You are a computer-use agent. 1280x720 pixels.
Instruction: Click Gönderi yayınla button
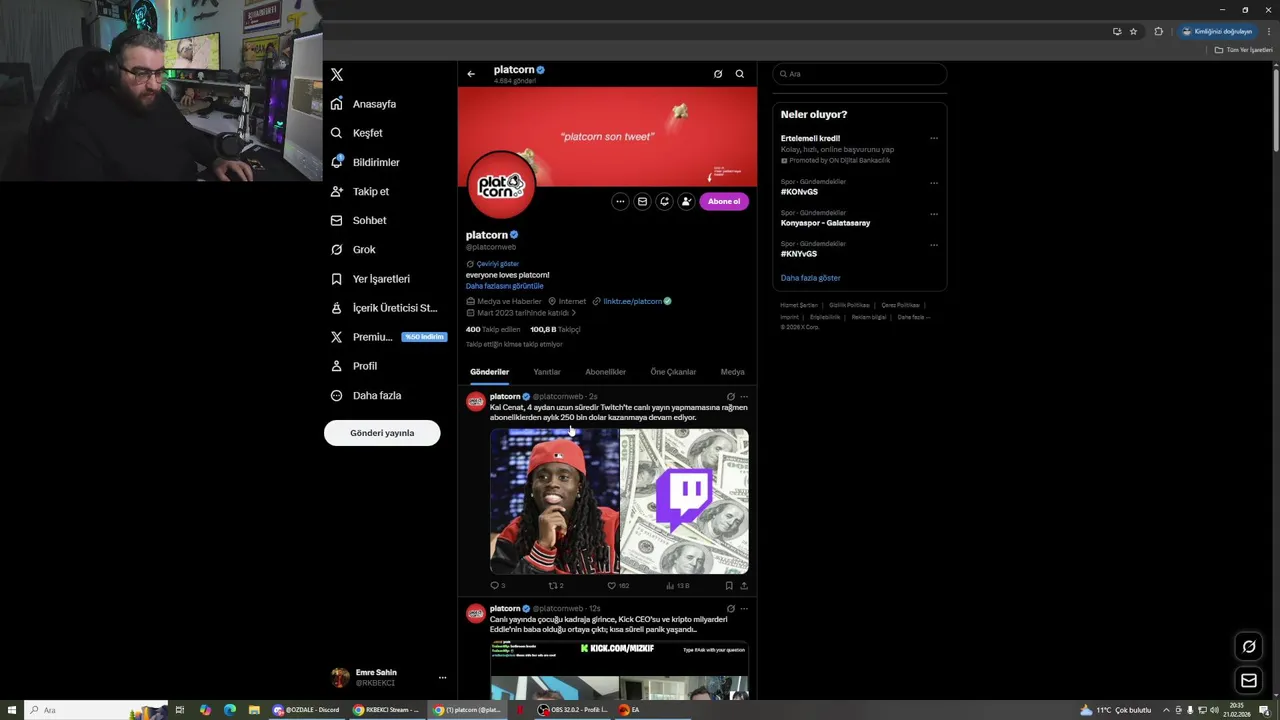[x=382, y=433]
